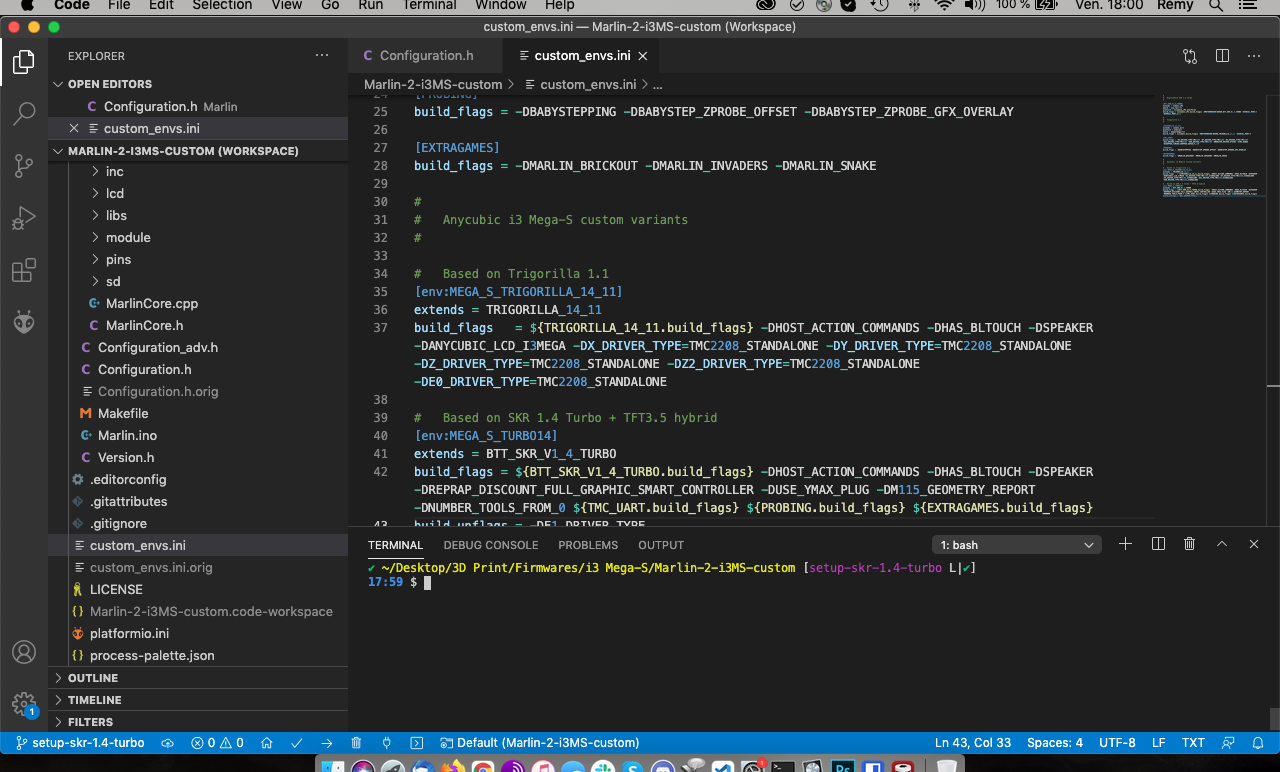The image size is (1280, 772).
Task: Click cloud sync changes icon in status bar
Action: click(168, 743)
